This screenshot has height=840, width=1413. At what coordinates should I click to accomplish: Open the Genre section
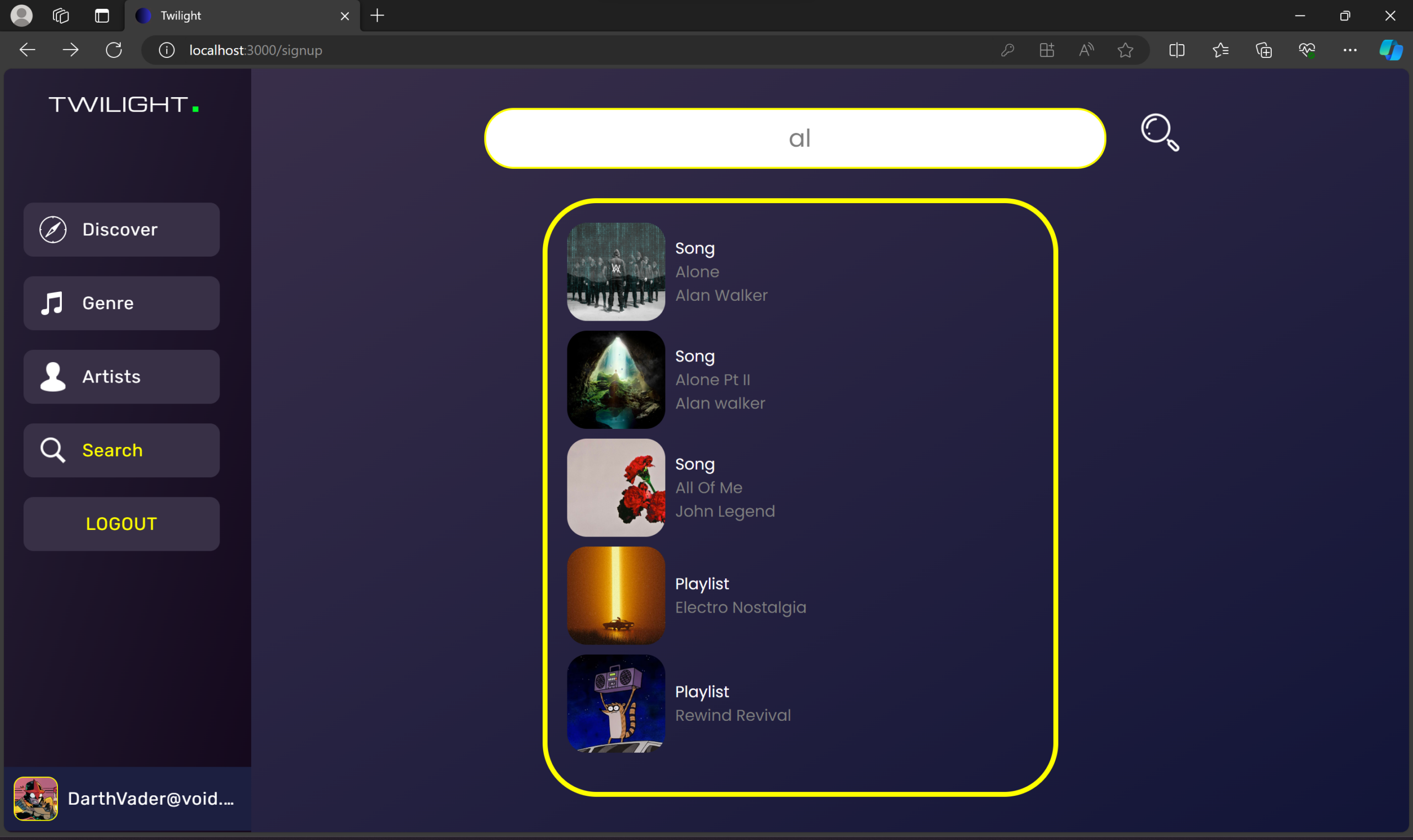(121, 303)
